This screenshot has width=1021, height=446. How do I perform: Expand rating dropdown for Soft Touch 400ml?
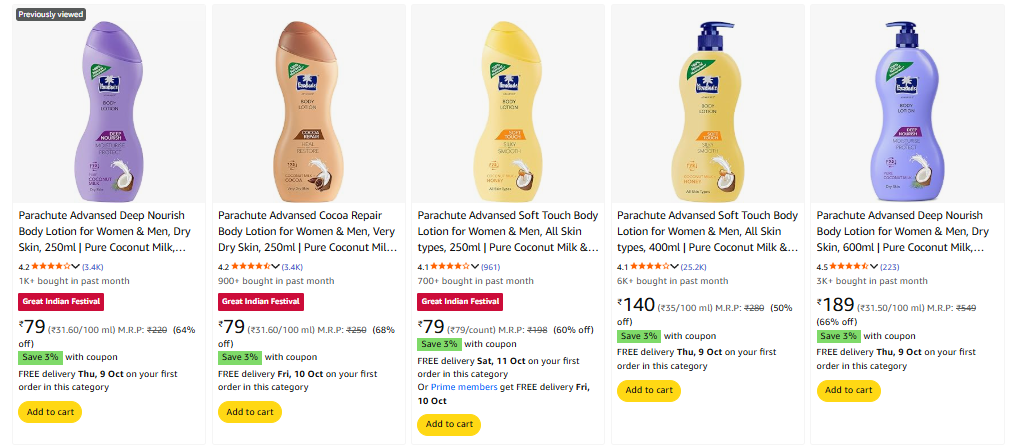(x=676, y=267)
